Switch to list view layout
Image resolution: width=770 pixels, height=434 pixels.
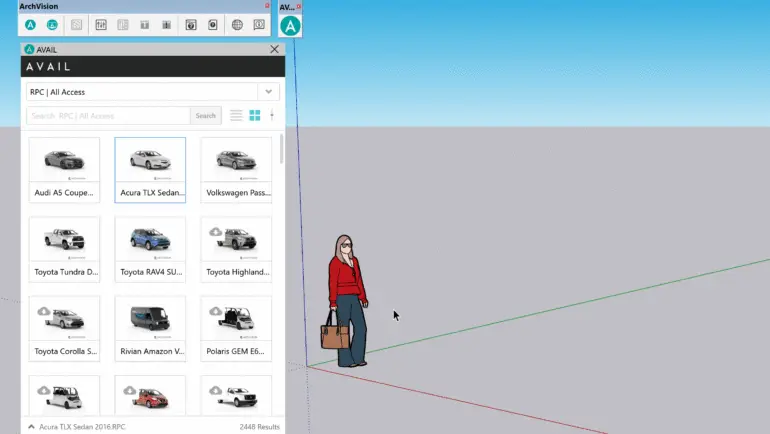coord(236,115)
